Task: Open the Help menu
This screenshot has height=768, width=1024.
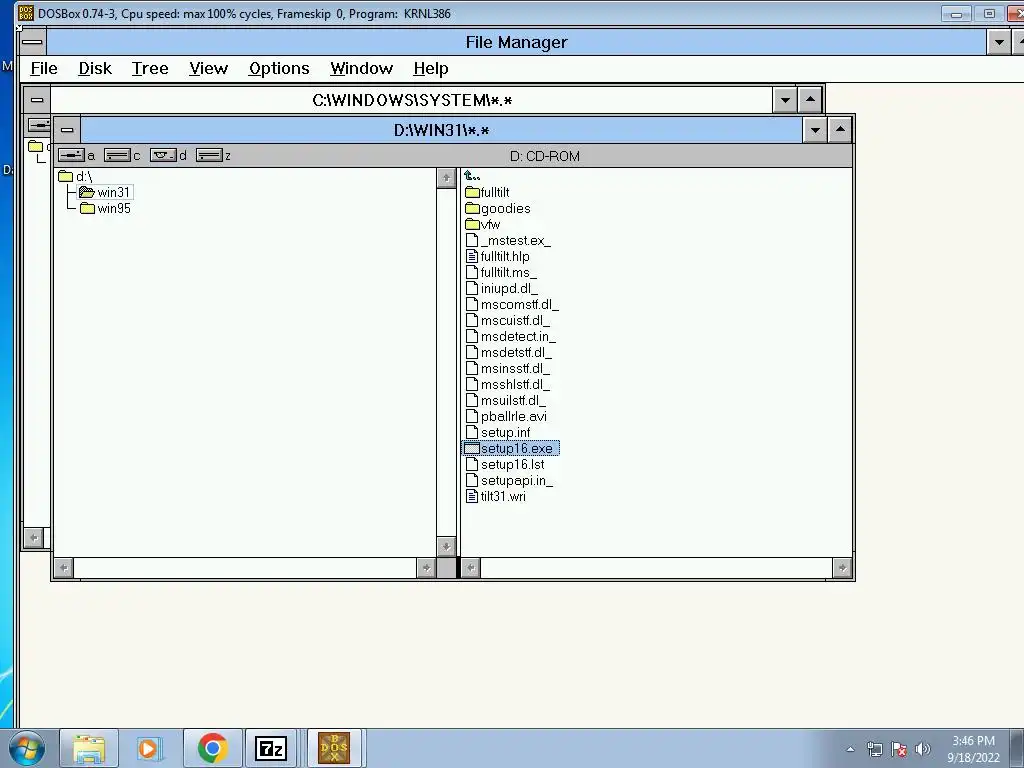Action: click(x=430, y=69)
